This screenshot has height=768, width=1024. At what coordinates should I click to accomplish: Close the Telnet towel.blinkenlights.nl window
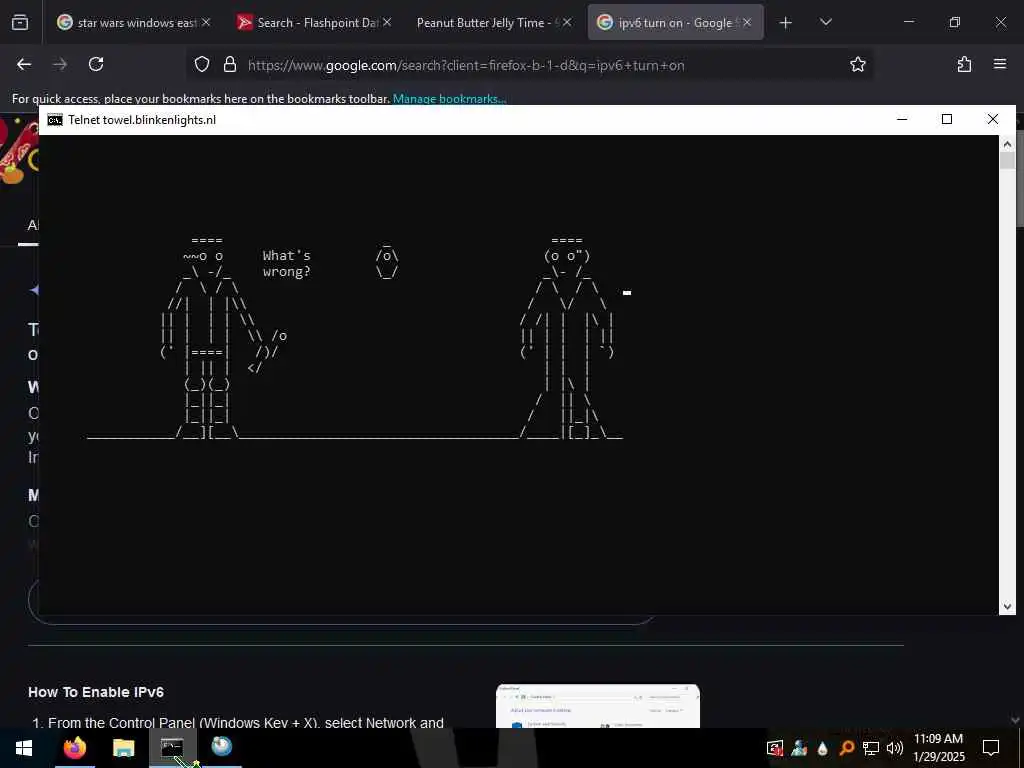[x=993, y=120]
